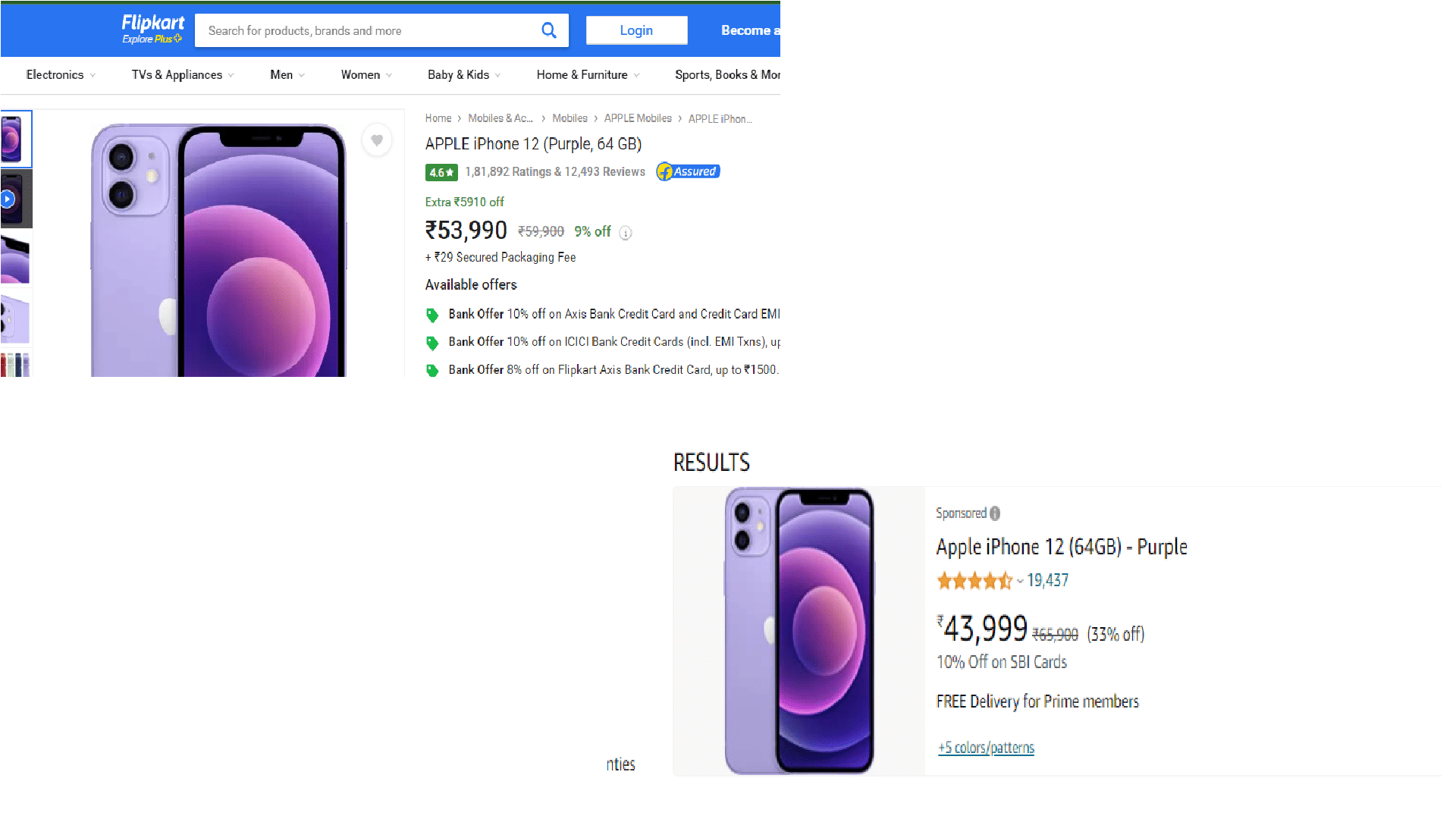Viewport: 1456px width, 819px height.
Task: Select the purple iPhone thumbnail in sidebar
Action: pos(15,138)
